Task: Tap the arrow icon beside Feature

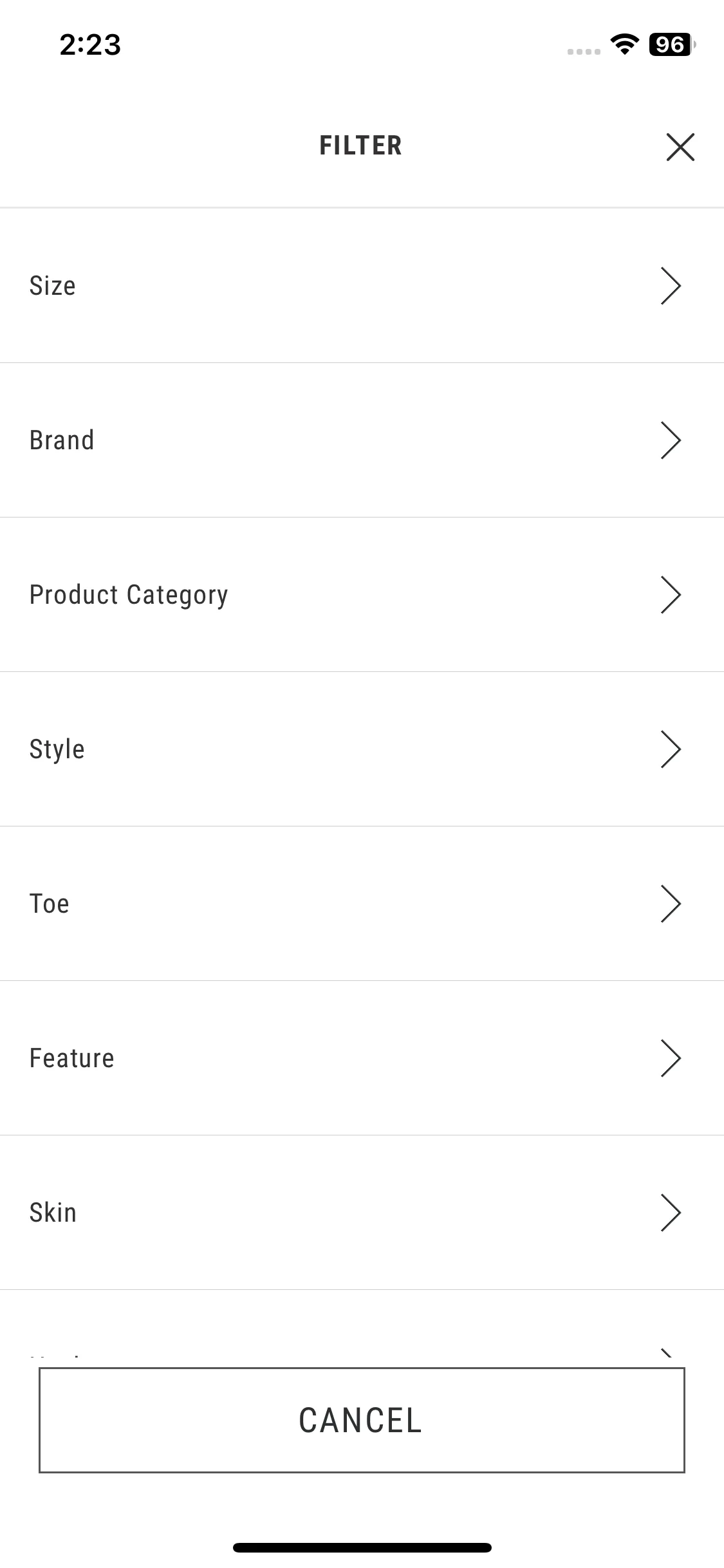Action: coord(671,1058)
